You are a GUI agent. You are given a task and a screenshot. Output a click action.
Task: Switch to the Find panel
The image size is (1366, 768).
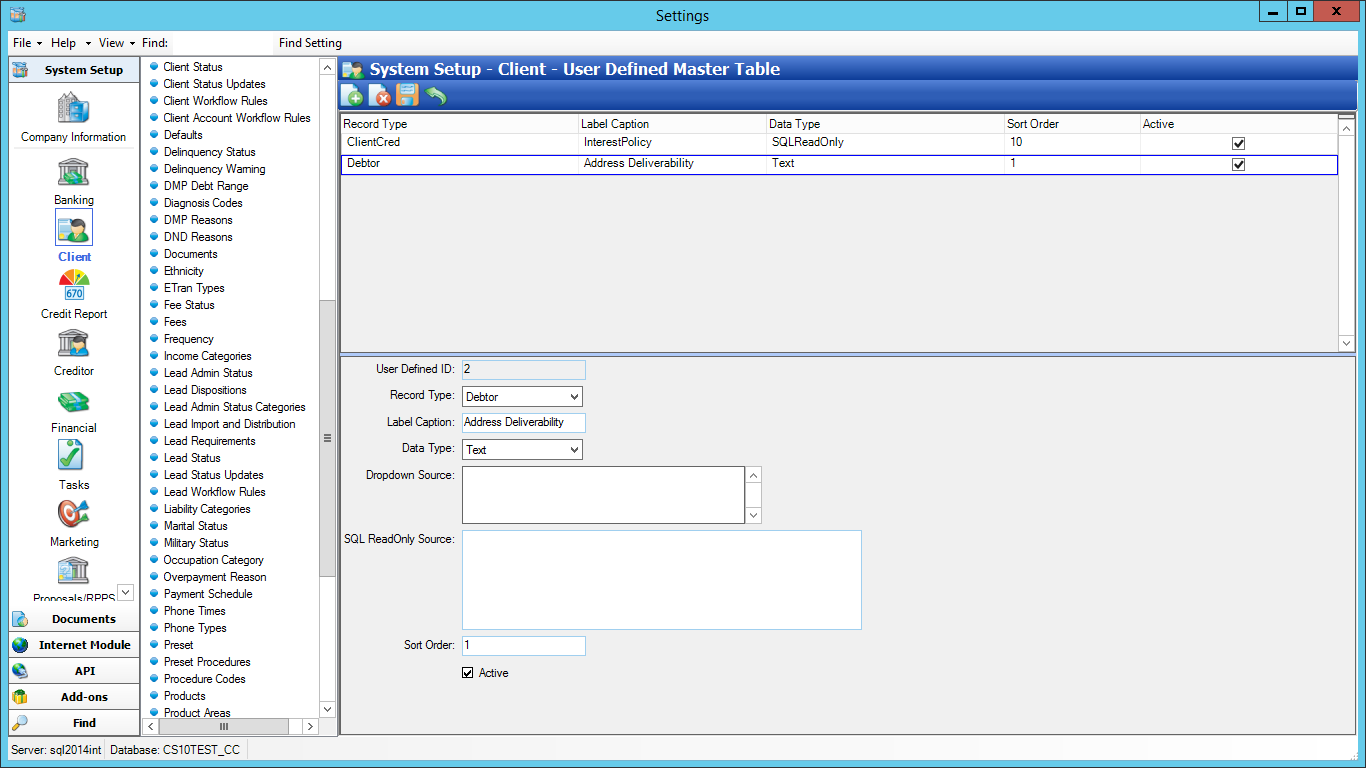[x=74, y=723]
